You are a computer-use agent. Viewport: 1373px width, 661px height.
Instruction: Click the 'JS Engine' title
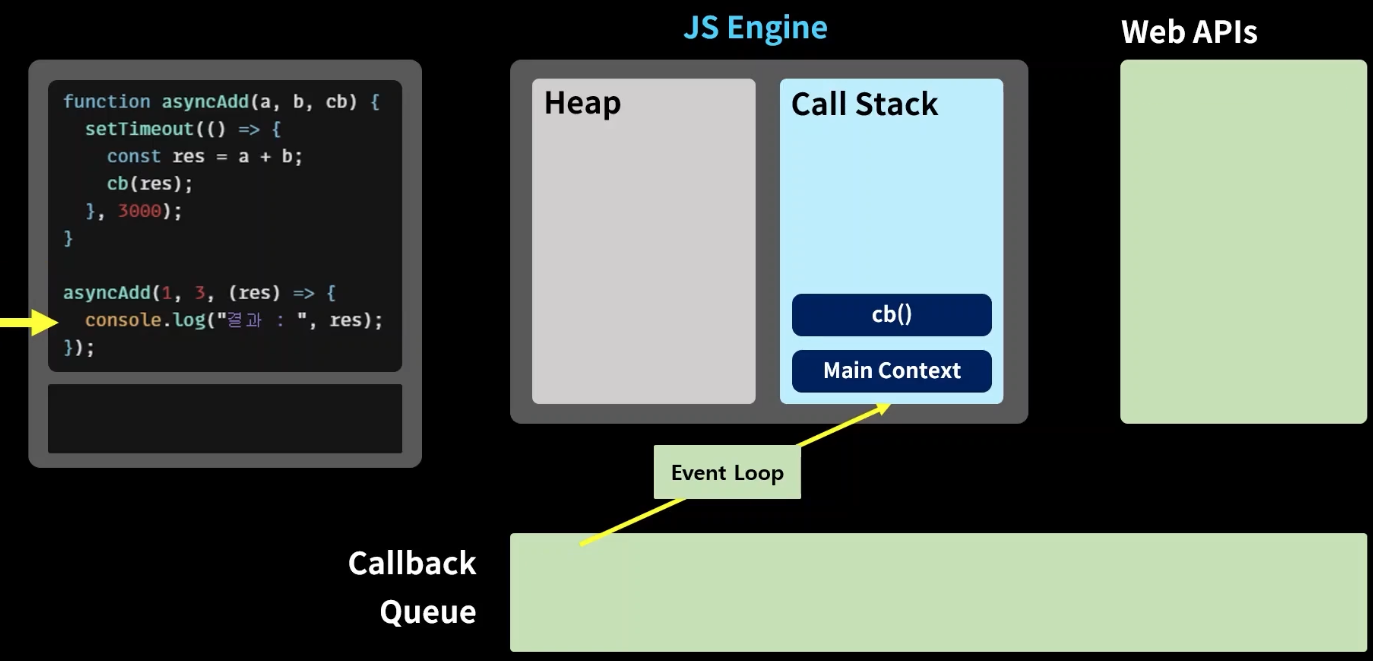coord(755,27)
